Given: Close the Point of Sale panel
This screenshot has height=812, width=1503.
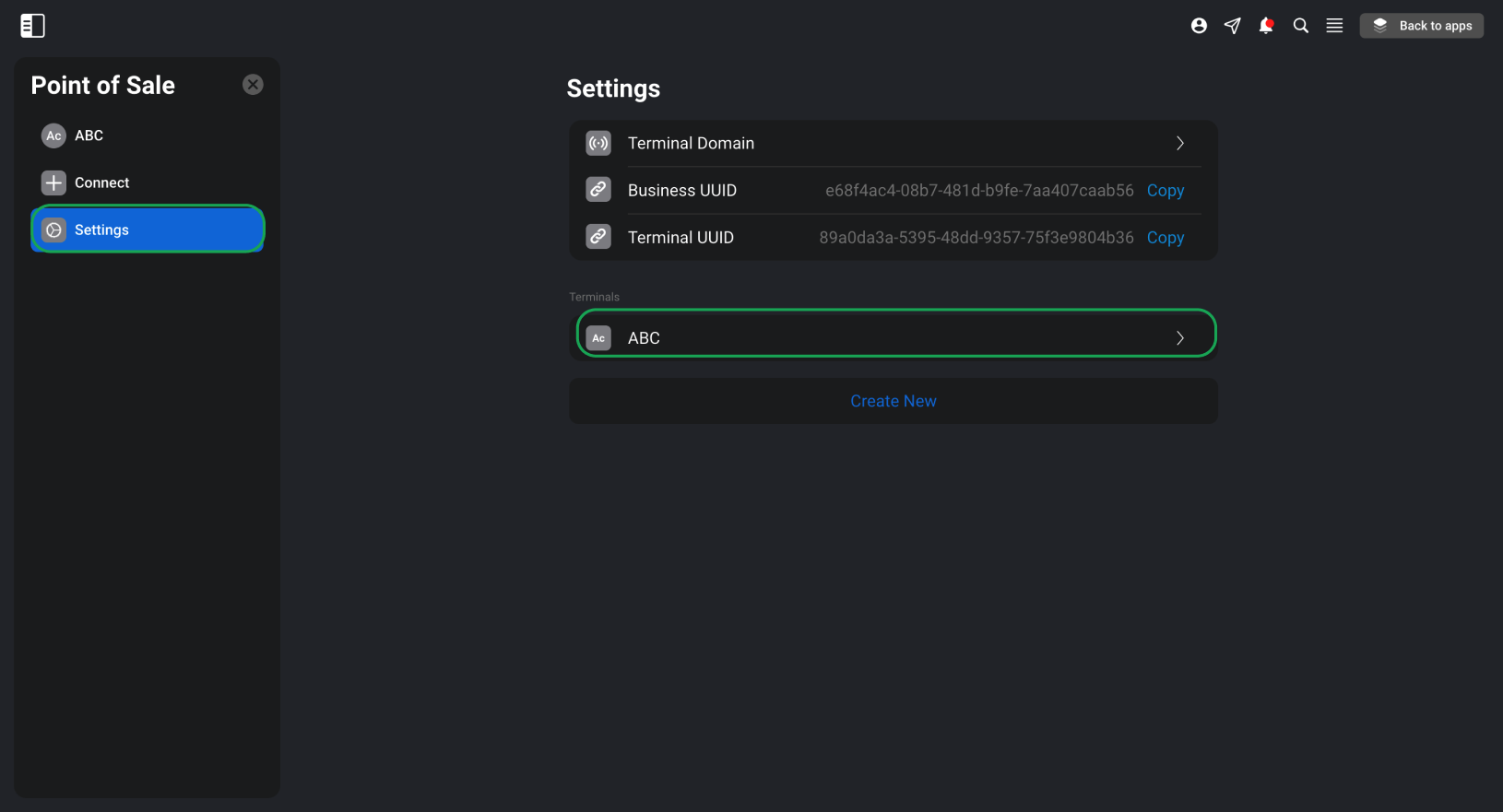Looking at the screenshot, I should tap(253, 85).
